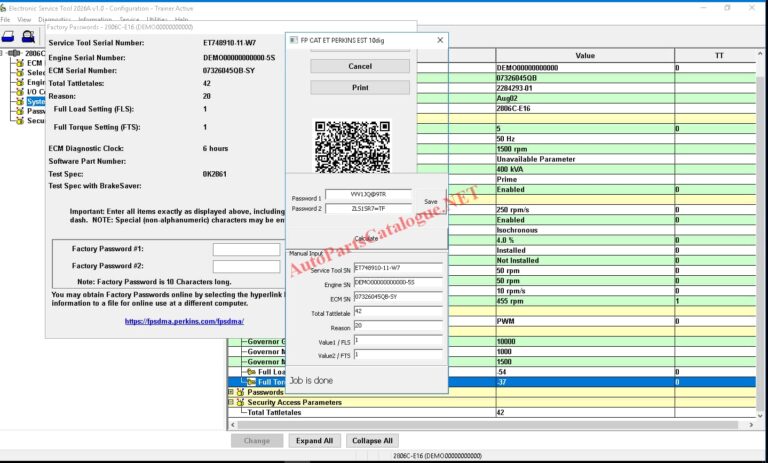Close the FP CAT ET PERKINS dialog
The height and width of the screenshot is (463, 768).
point(440,40)
